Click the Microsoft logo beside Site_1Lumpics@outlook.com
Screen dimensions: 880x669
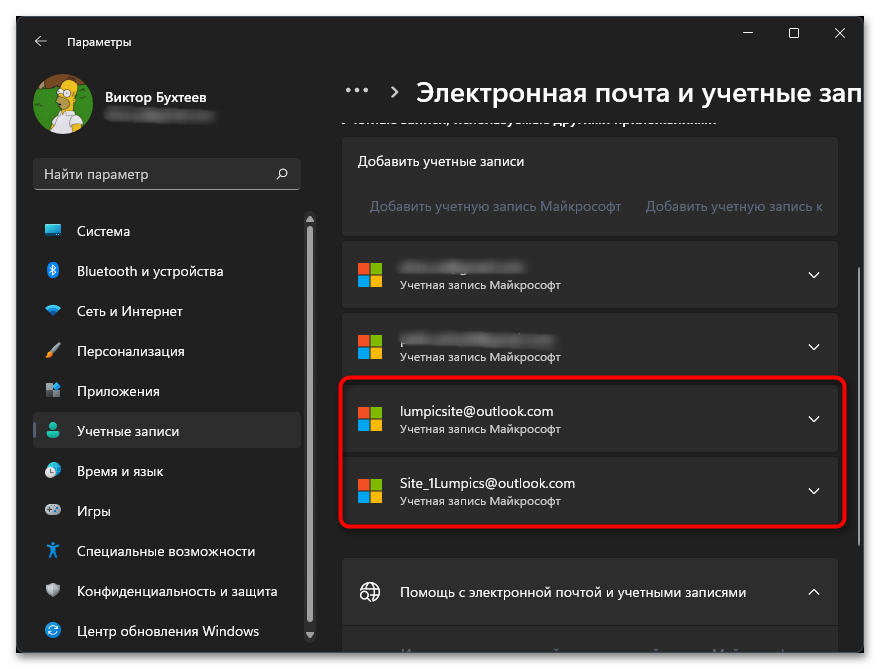(x=370, y=491)
